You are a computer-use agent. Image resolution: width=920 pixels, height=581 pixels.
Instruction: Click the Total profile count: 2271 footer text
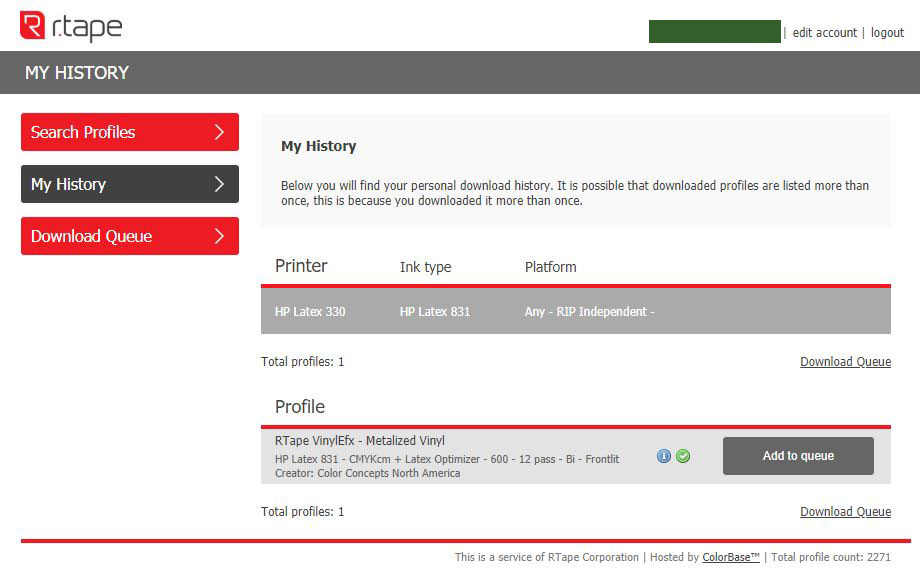pyautogui.click(x=831, y=557)
